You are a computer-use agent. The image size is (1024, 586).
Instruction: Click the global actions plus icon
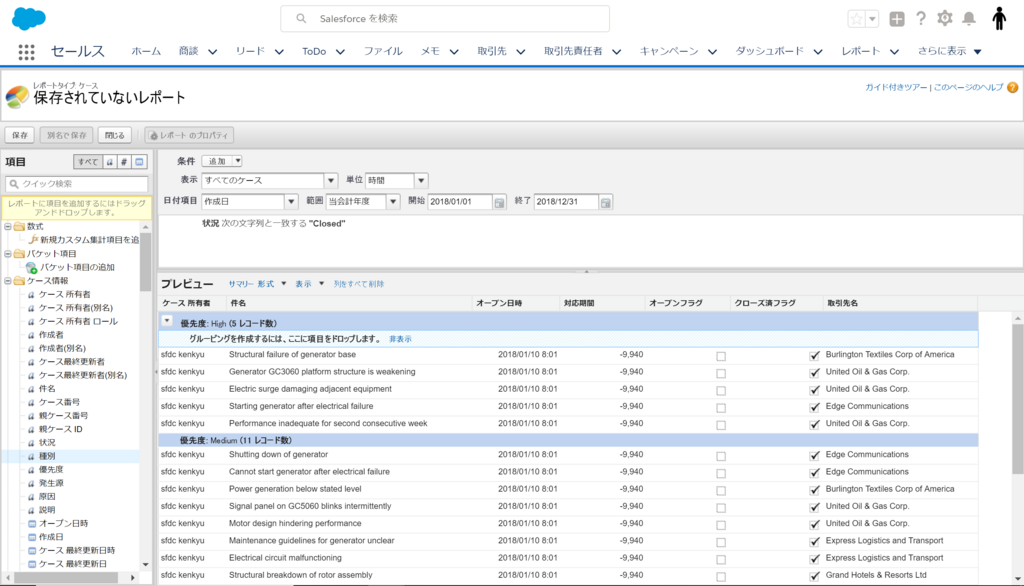coord(897,19)
